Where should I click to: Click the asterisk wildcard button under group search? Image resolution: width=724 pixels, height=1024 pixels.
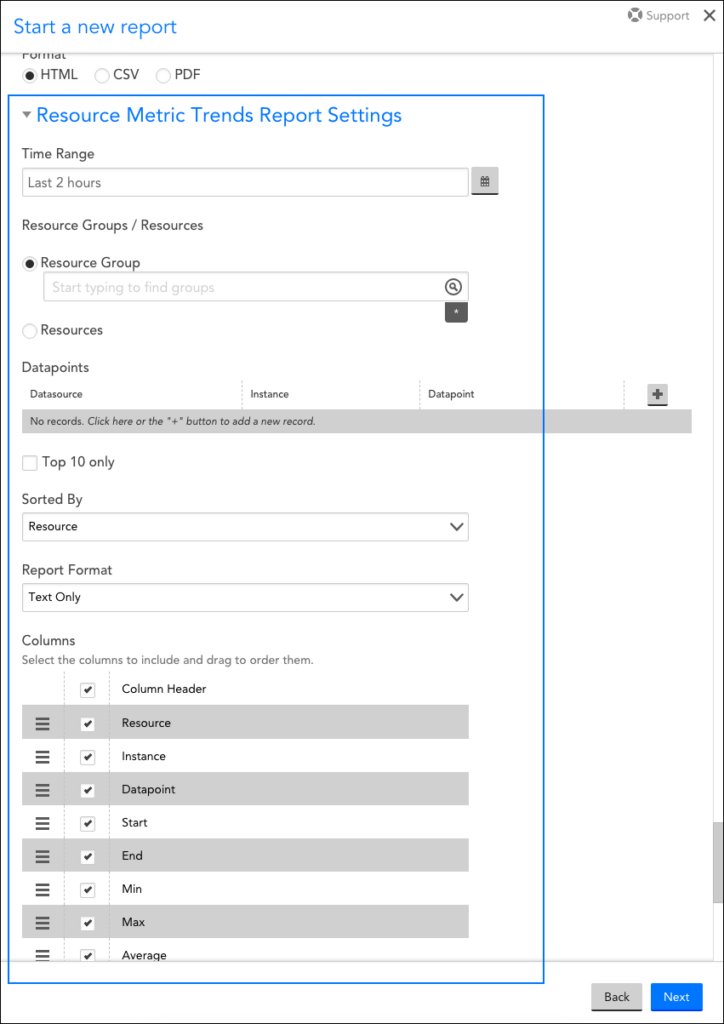(x=456, y=313)
